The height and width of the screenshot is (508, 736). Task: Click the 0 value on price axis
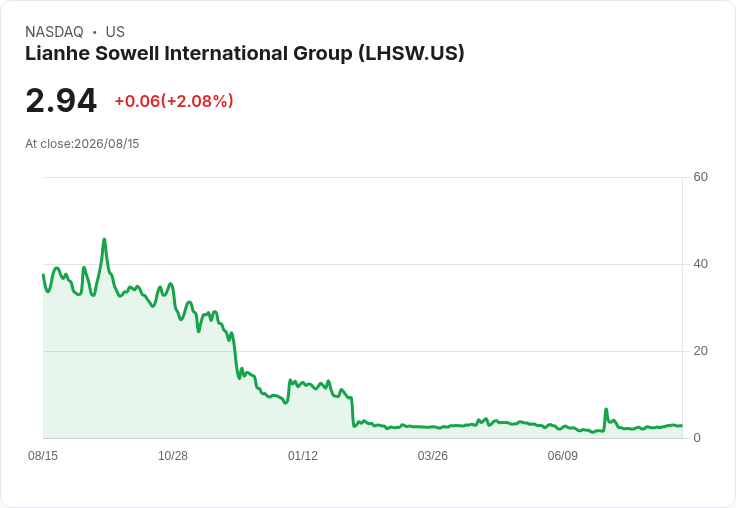point(697,438)
